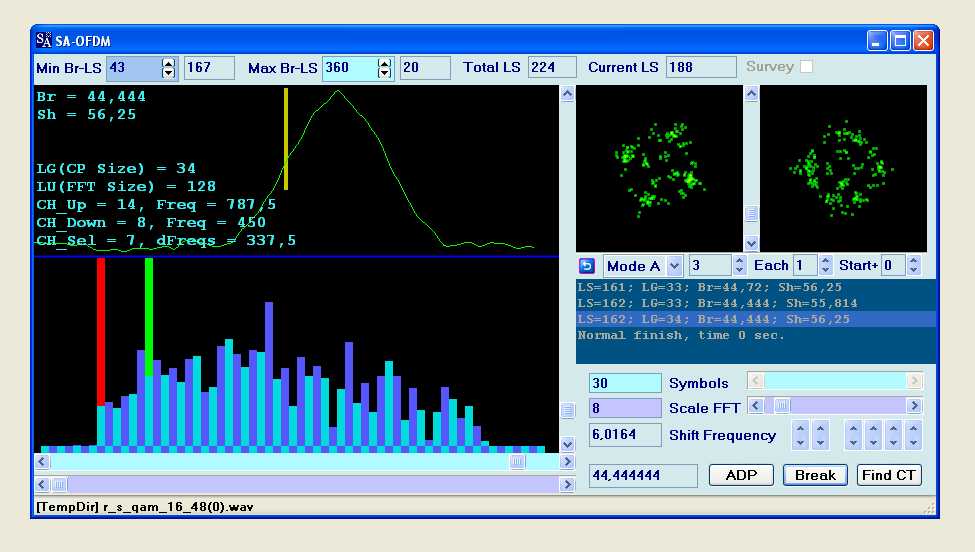The width and height of the screenshot is (975, 552).
Task: Click the Find CT button
Action: pyautogui.click(x=889, y=476)
